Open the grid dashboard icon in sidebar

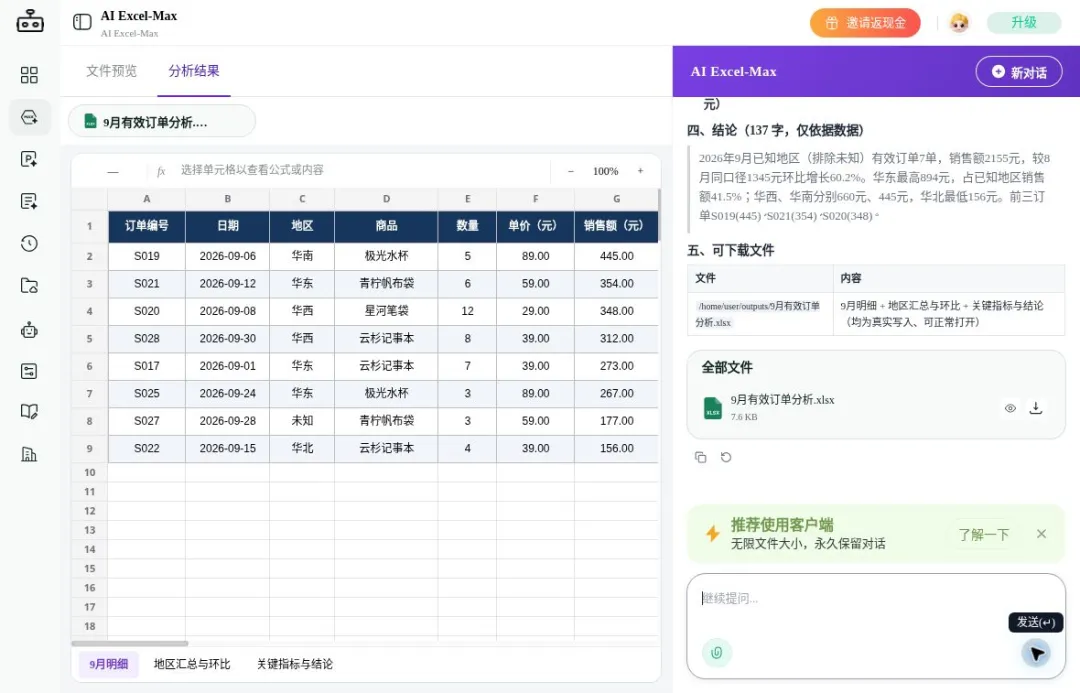pyautogui.click(x=29, y=74)
